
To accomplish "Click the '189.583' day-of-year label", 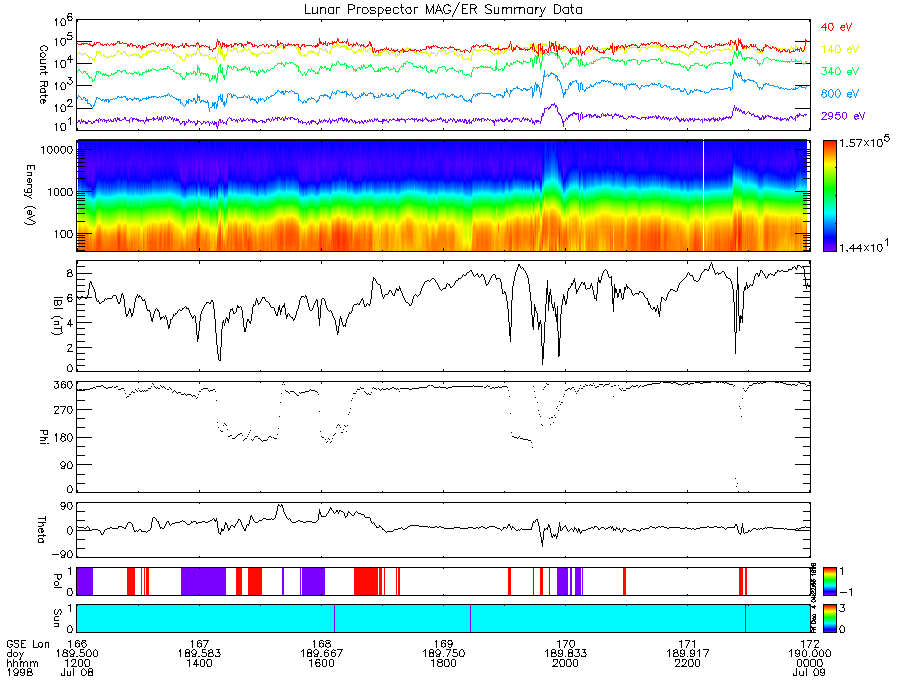I will 199,654.
